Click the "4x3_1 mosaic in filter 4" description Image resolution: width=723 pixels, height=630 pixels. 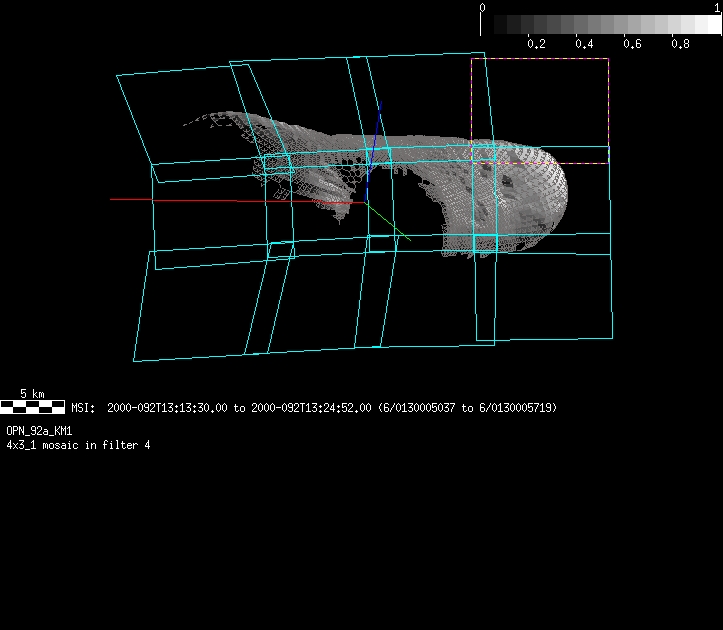79,444
